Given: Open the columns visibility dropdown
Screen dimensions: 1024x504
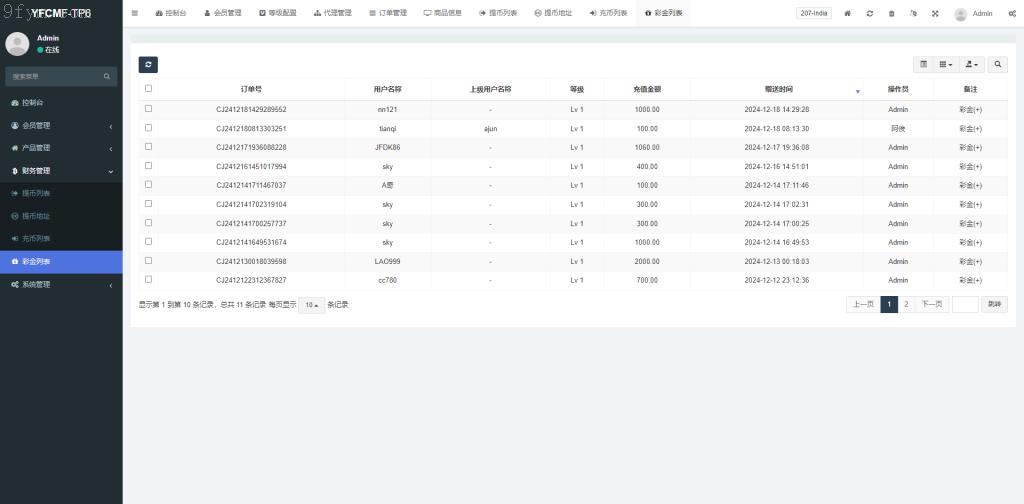Looking at the screenshot, I should [x=946, y=64].
